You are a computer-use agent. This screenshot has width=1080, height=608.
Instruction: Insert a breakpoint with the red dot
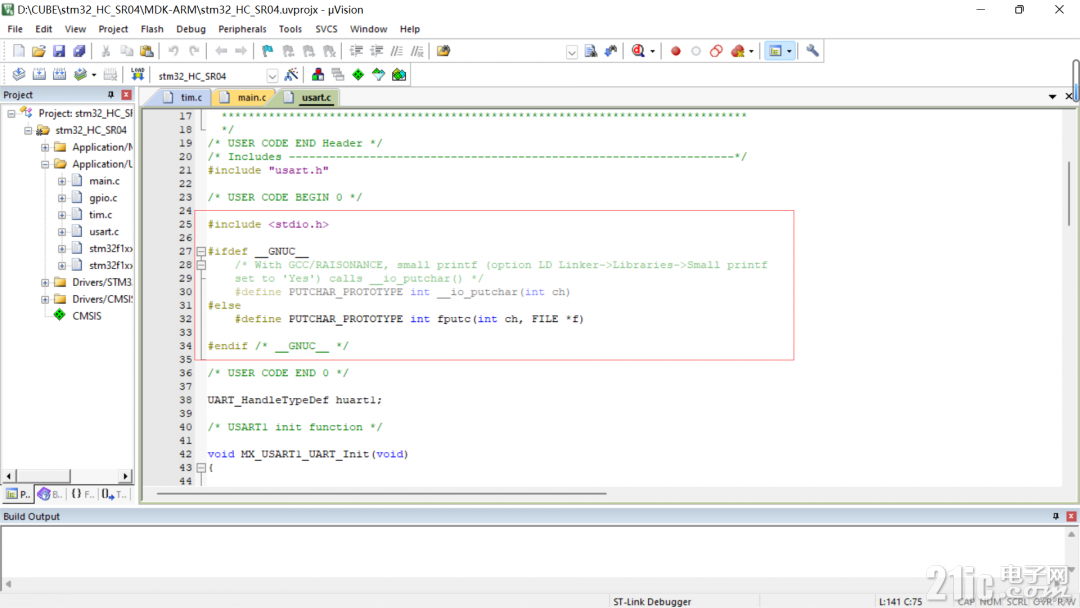676,51
